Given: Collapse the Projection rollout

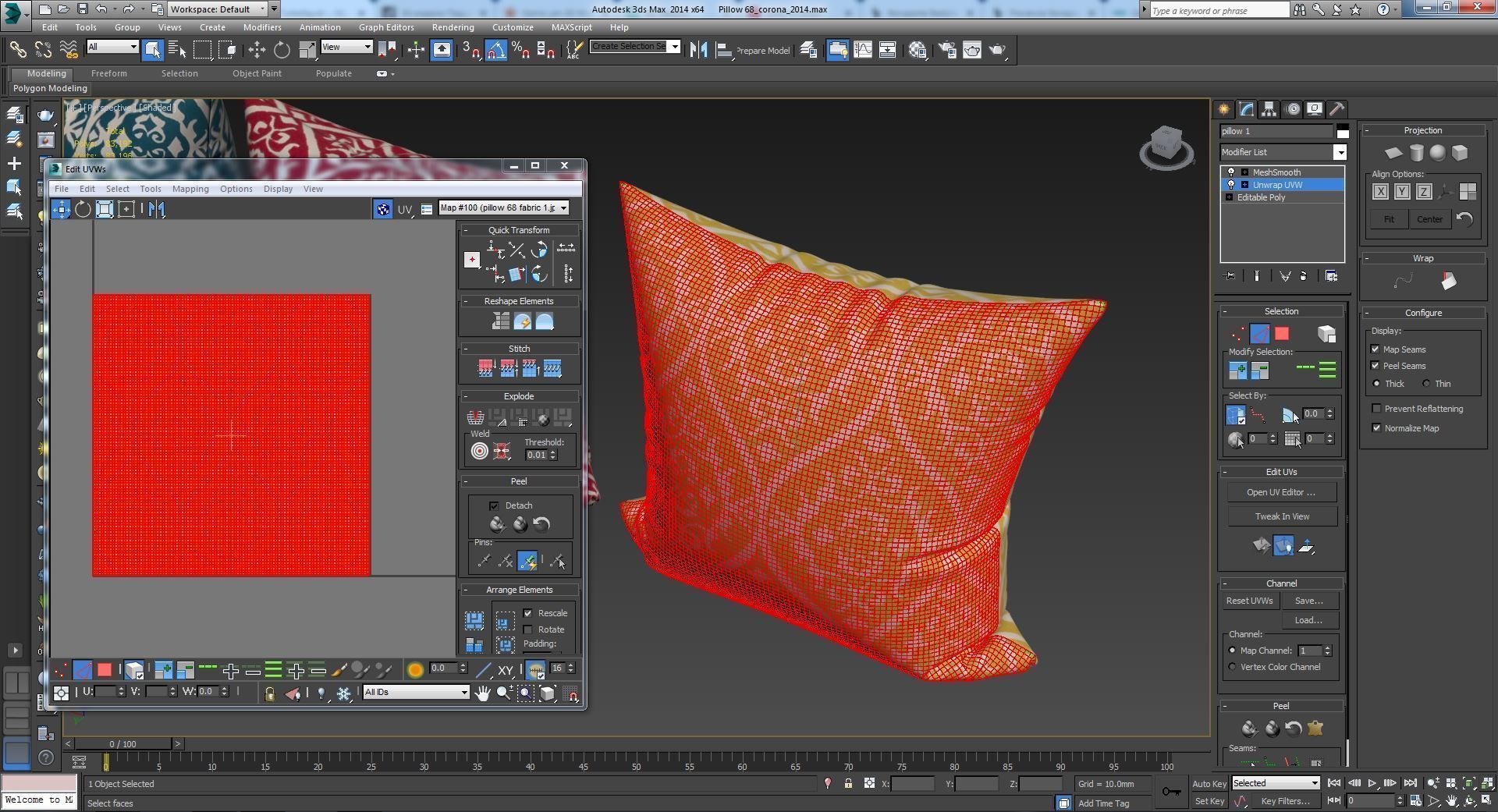Looking at the screenshot, I should coord(1423,130).
